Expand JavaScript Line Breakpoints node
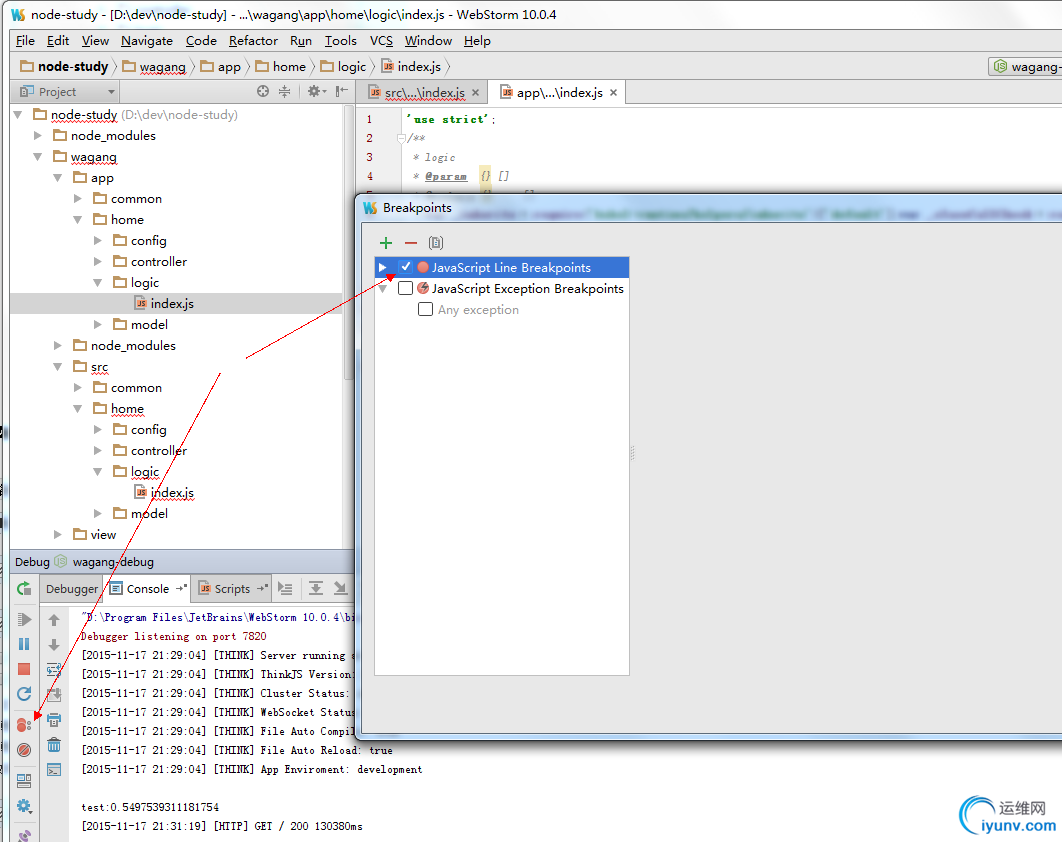Viewport: 1062px width, 842px height. 383,267
